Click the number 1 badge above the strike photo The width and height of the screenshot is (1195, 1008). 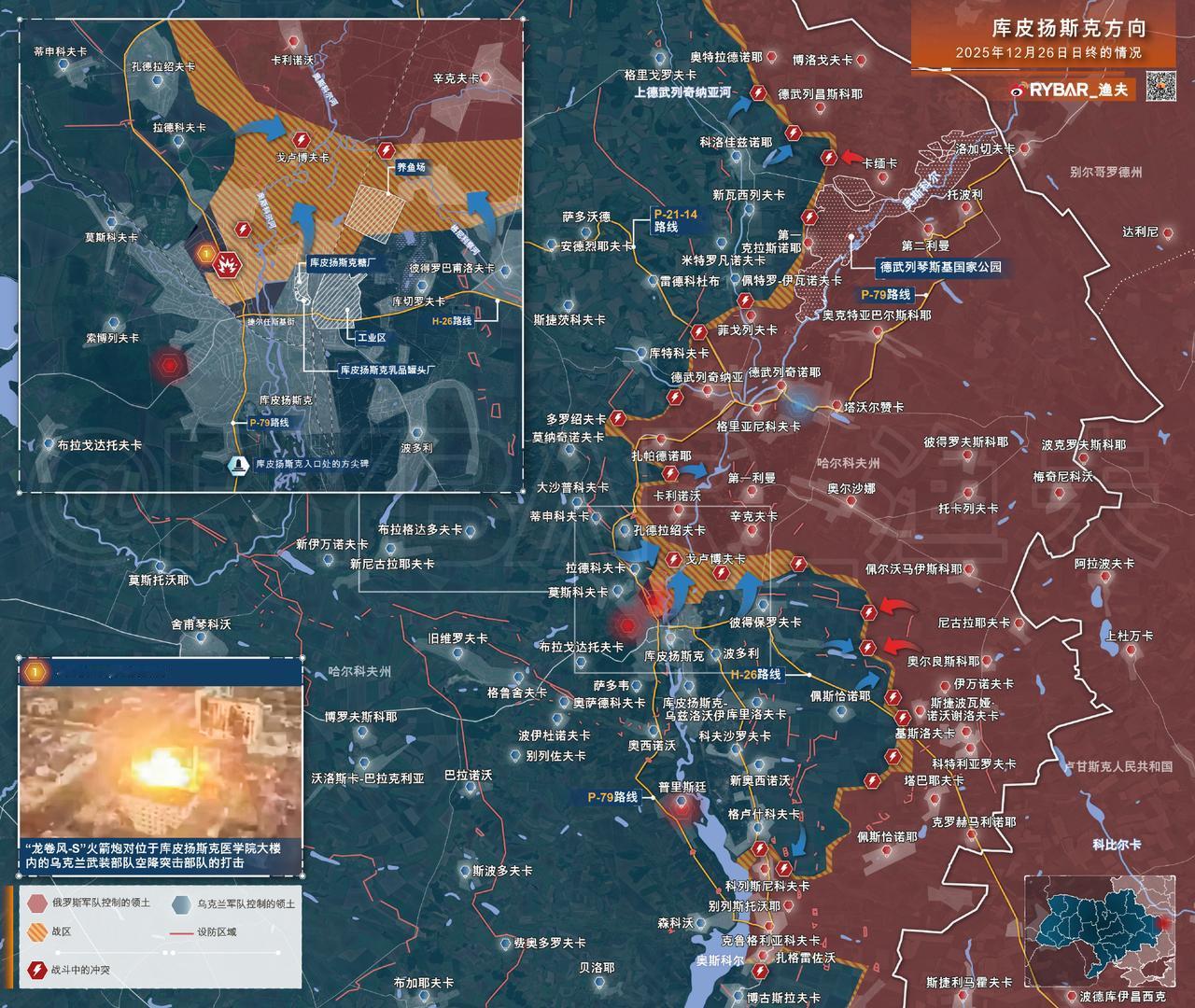pyautogui.click(x=35, y=671)
